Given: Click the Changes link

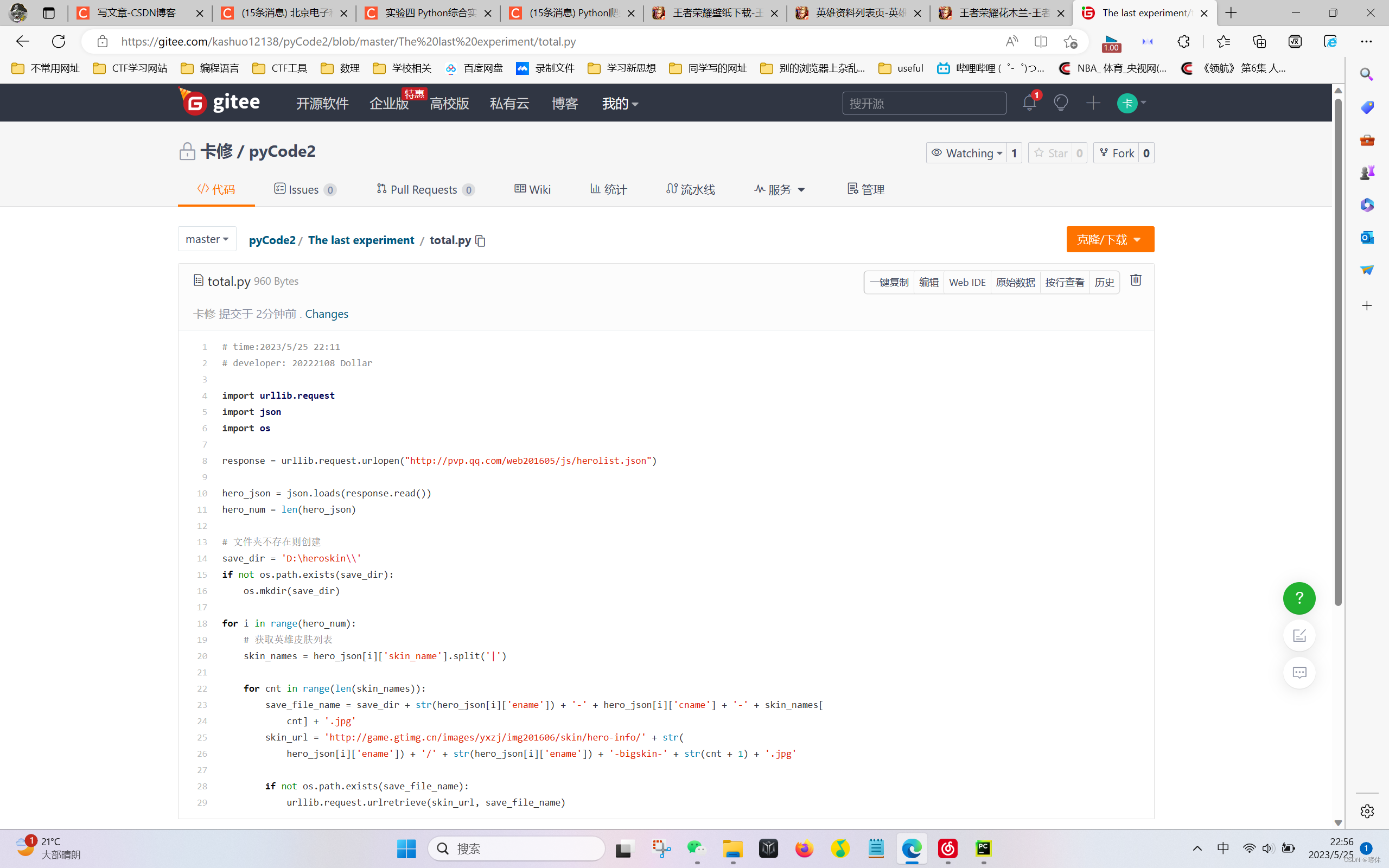Looking at the screenshot, I should (x=326, y=314).
